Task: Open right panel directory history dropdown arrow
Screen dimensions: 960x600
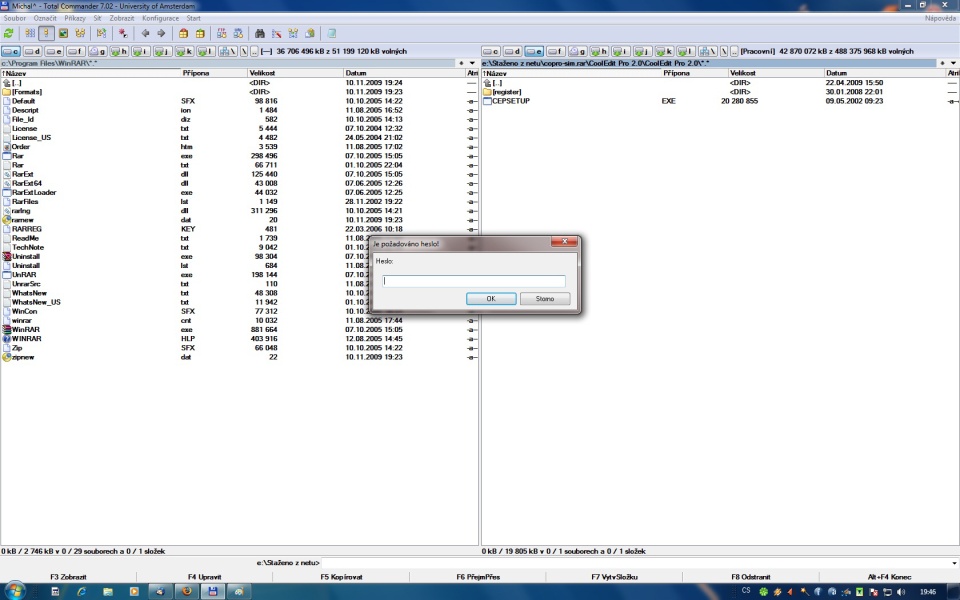Action: pos(952,63)
